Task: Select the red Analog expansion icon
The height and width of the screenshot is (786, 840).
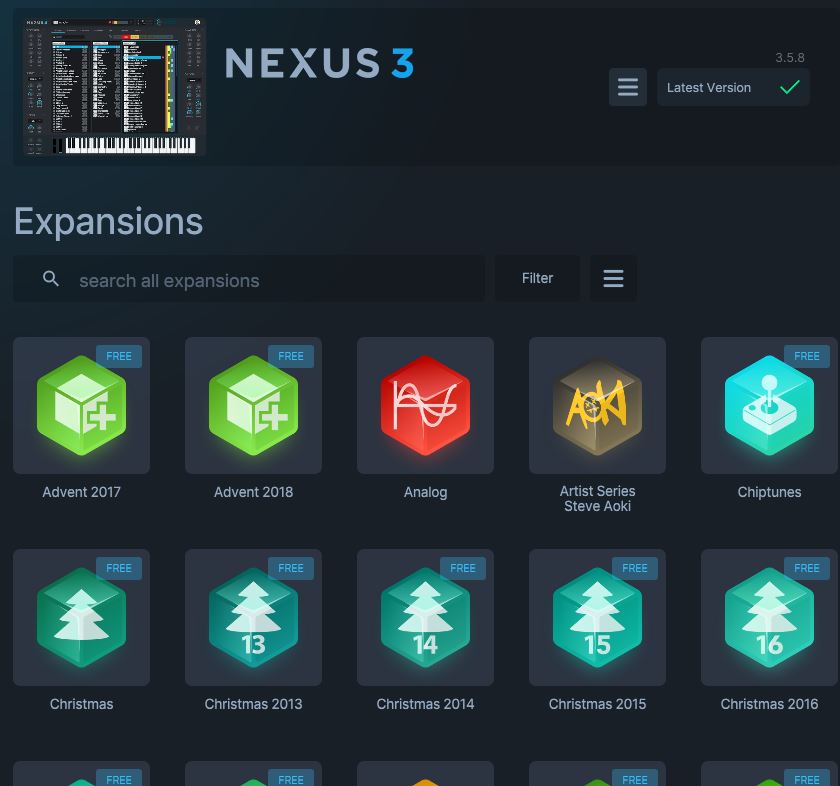Action: (x=425, y=406)
